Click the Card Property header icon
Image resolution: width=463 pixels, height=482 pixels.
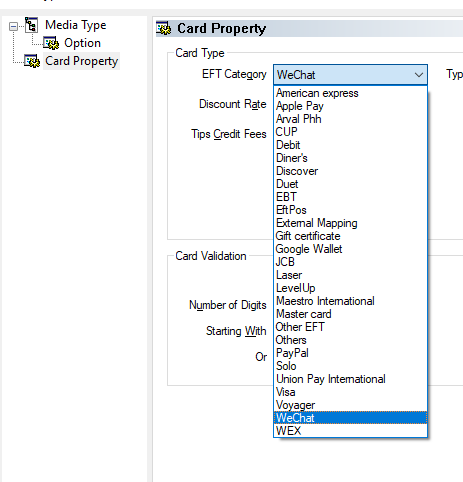[x=164, y=28]
